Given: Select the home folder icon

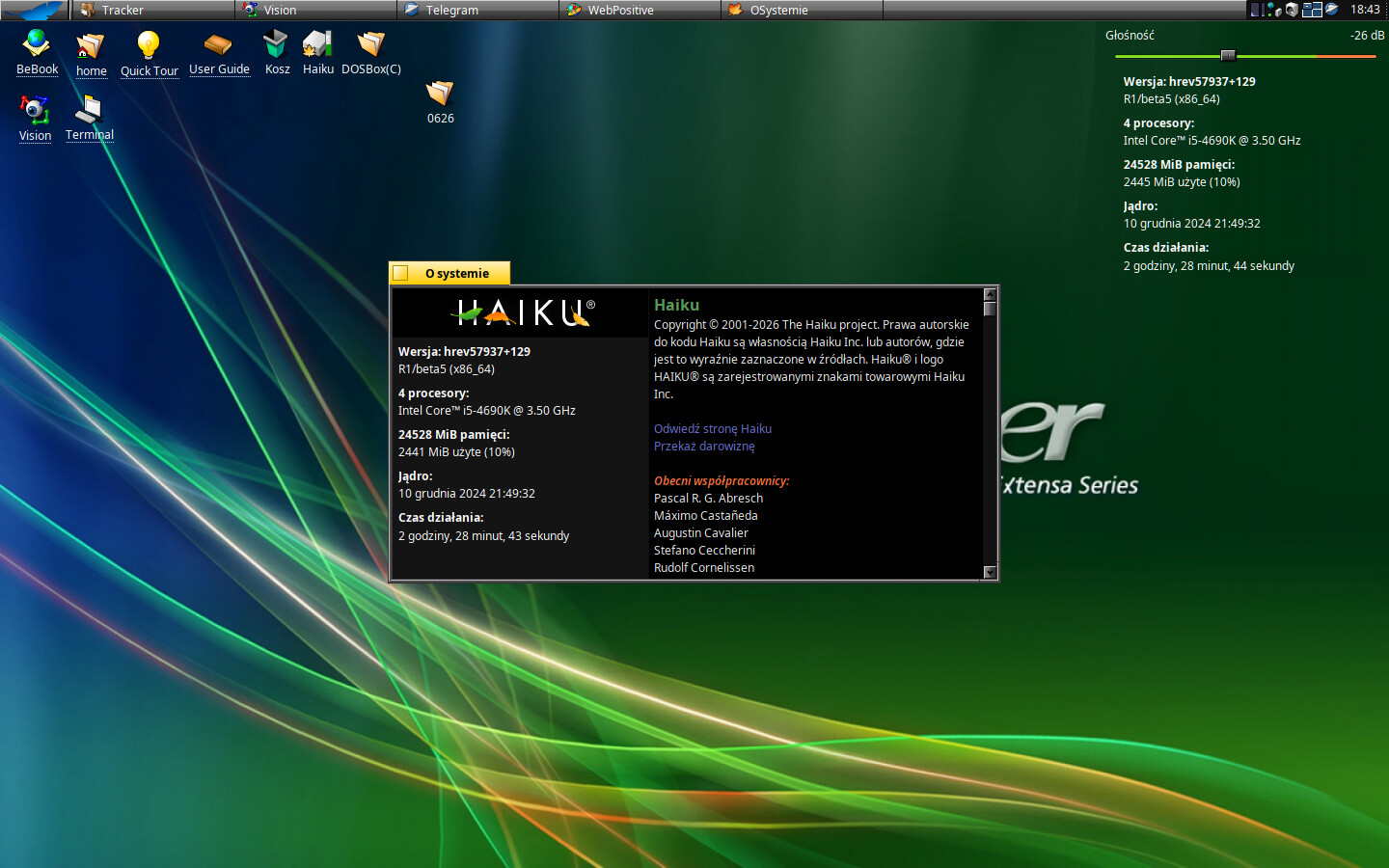Looking at the screenshot, I should pos(91,45).
